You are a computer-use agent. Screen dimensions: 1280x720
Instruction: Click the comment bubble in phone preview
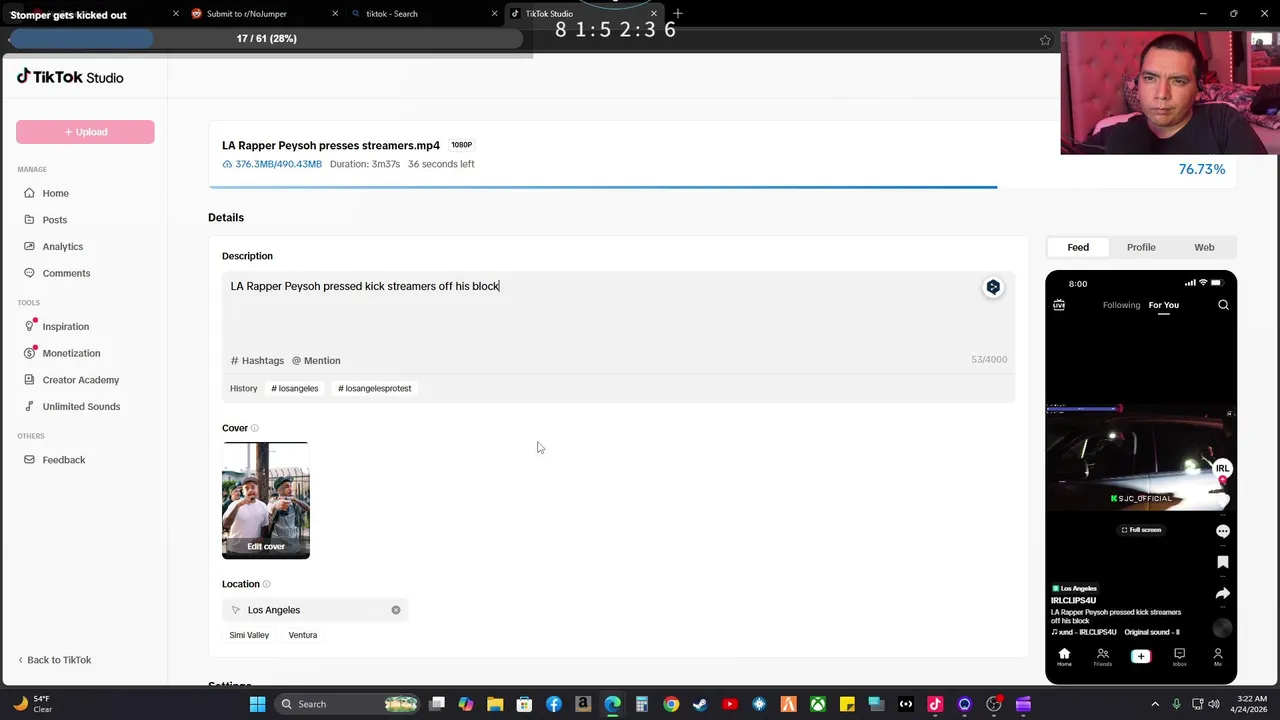coord(1223,531)
